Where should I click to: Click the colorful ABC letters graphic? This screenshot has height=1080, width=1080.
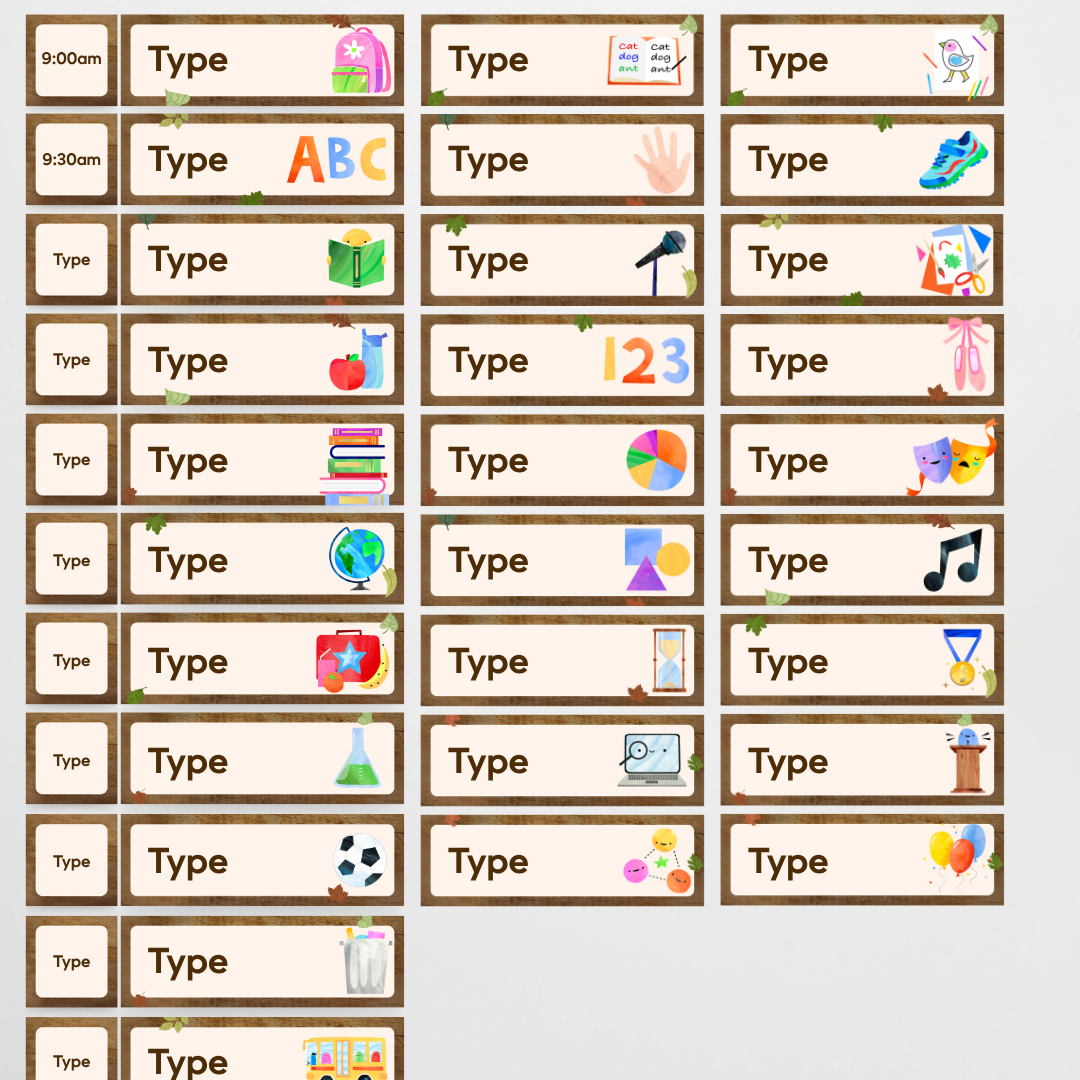[338, 159]
